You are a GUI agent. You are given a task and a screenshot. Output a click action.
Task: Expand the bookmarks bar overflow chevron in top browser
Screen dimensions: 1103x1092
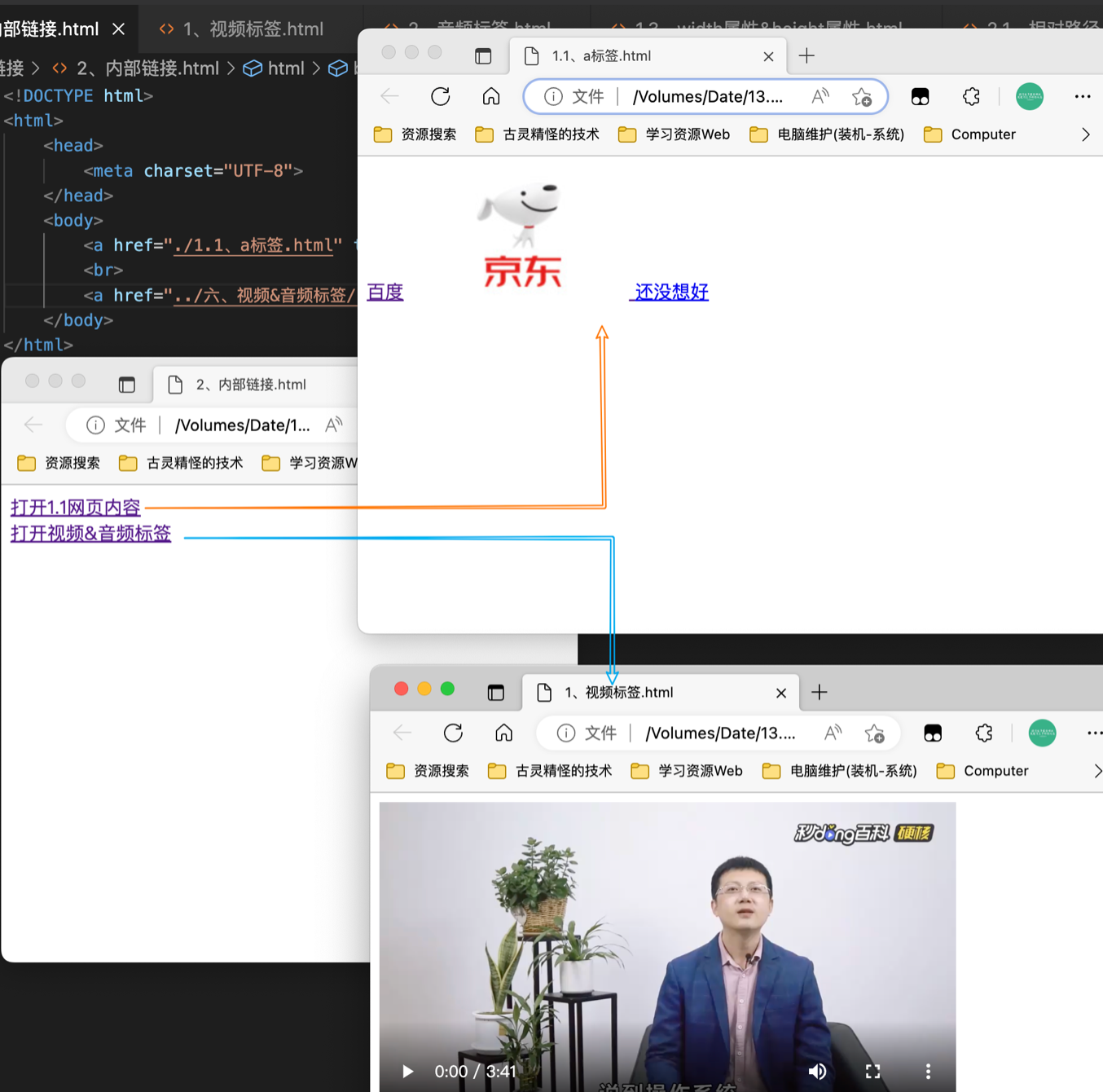coord(1085,134)
